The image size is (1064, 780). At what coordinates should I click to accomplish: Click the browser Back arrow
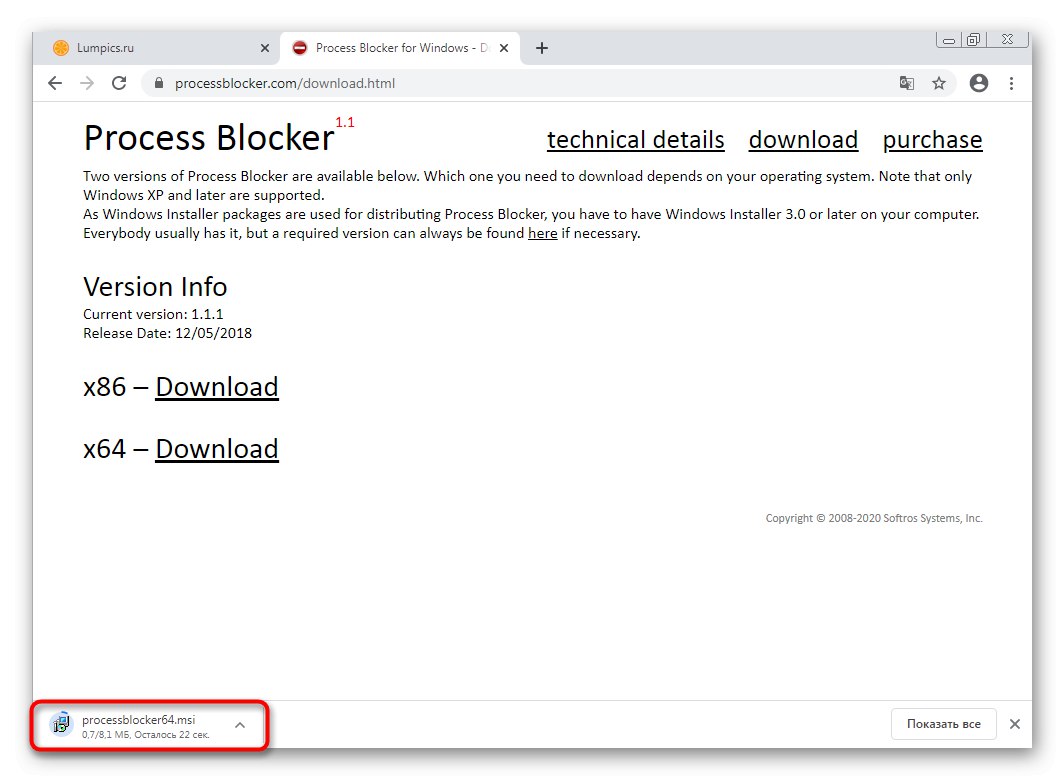(x=55, y=84)
